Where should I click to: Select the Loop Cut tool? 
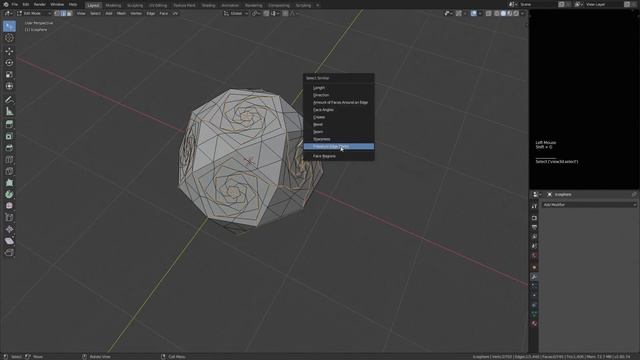tap(9, 160)
